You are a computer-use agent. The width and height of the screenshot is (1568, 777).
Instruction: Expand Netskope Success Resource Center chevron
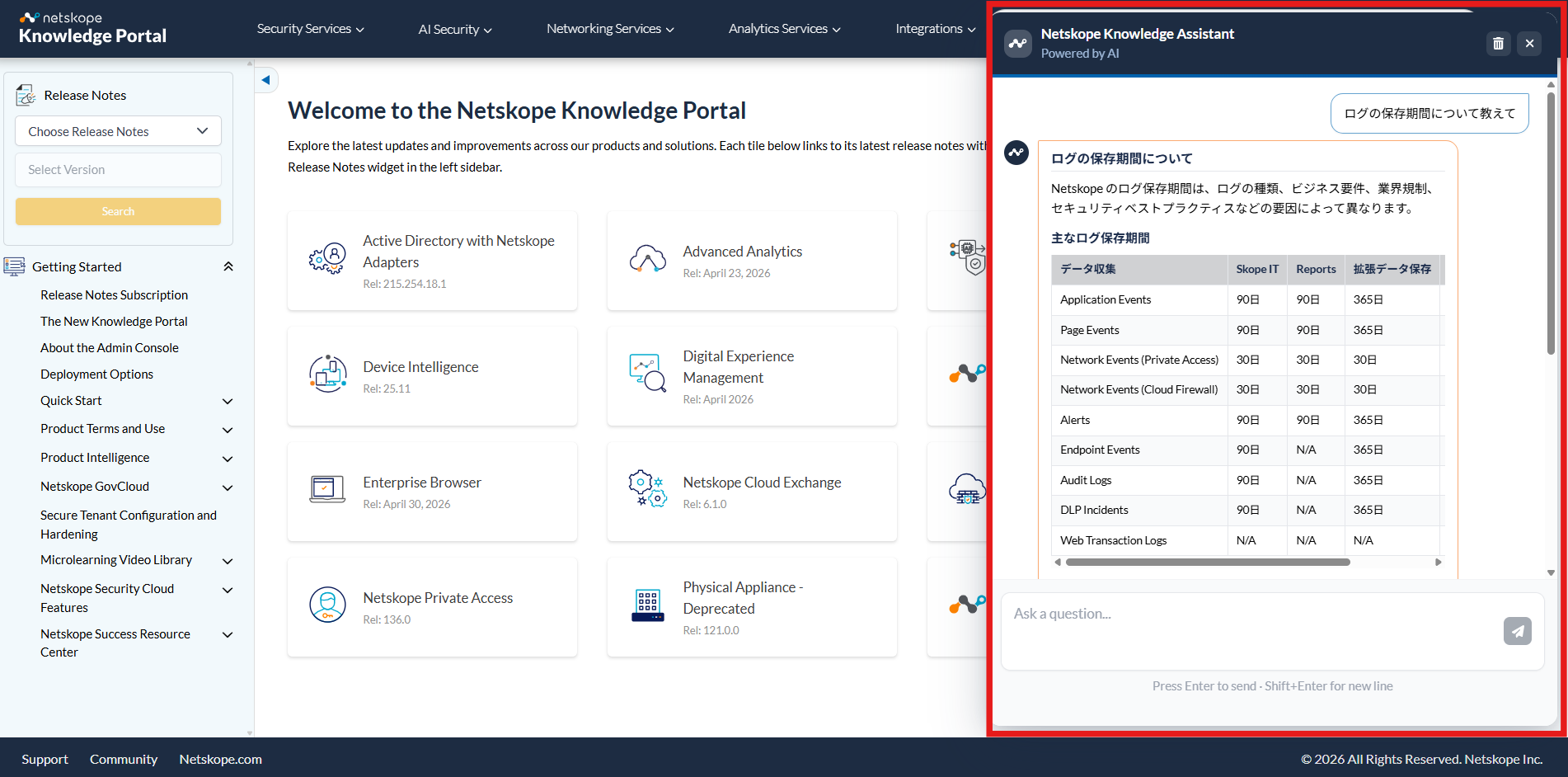(228, 635)
